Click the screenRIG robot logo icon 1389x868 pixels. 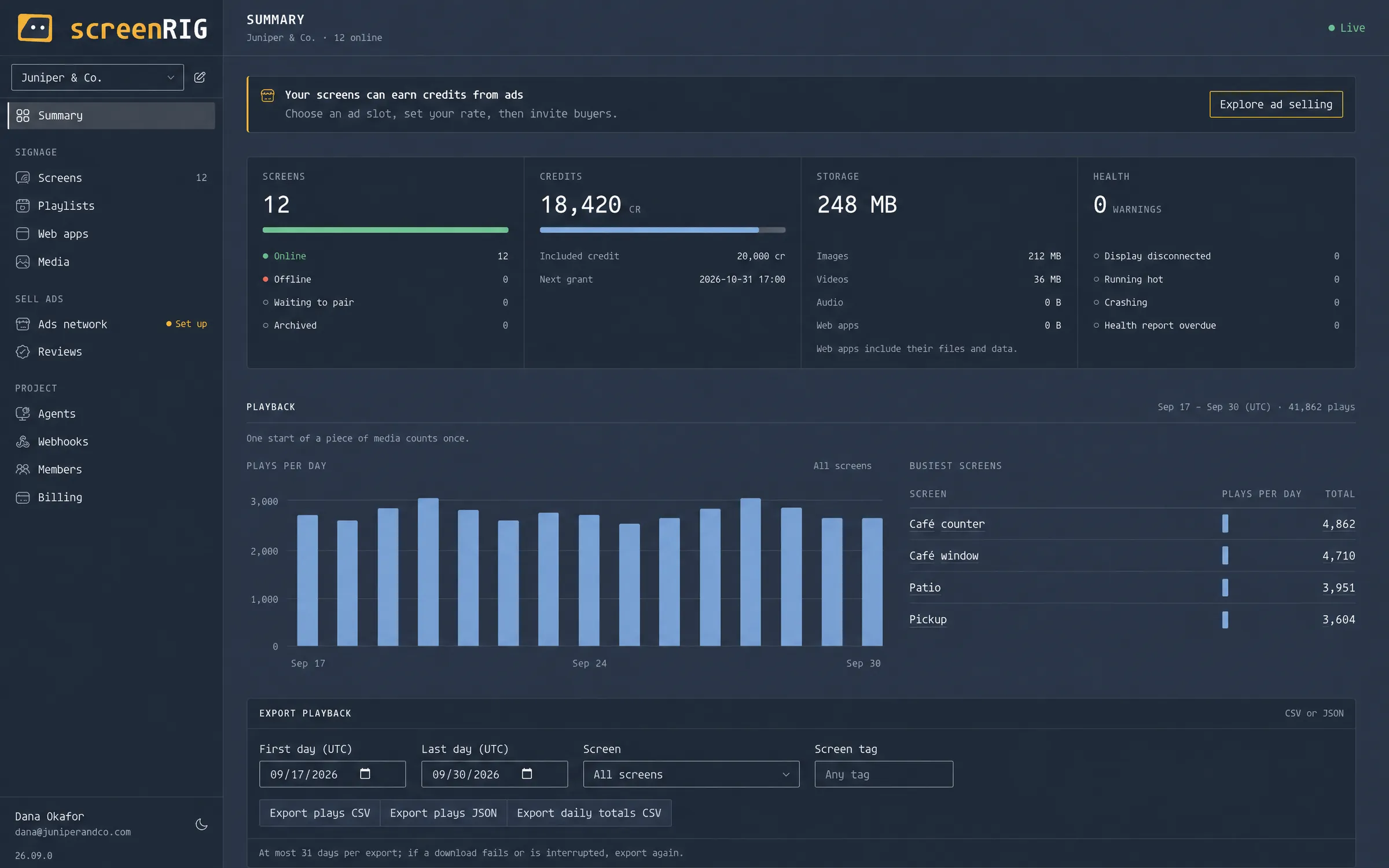pos(35,28)
